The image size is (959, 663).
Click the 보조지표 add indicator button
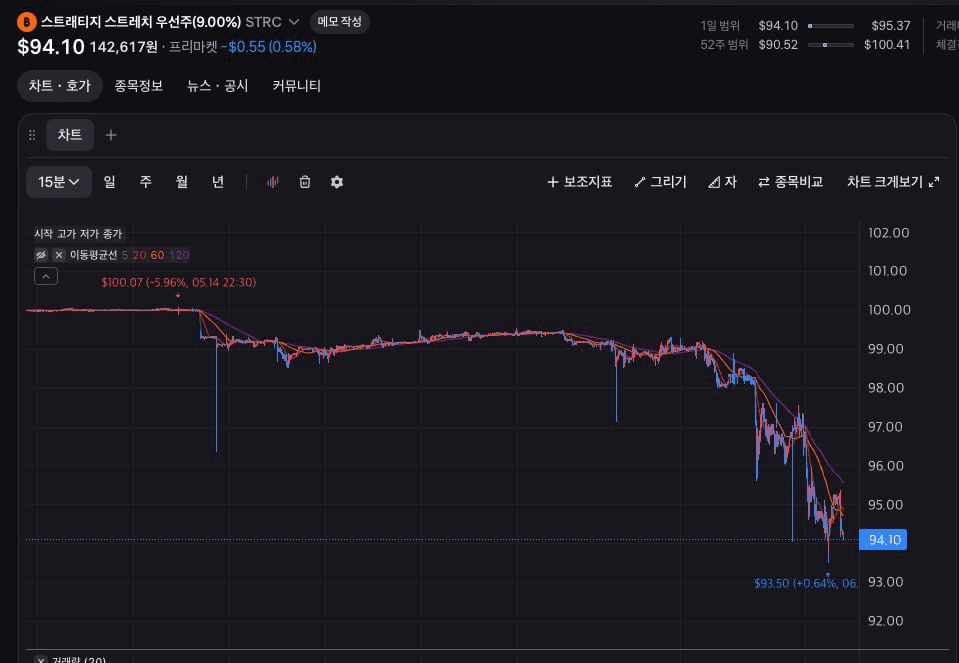click(x=579, y=182)
